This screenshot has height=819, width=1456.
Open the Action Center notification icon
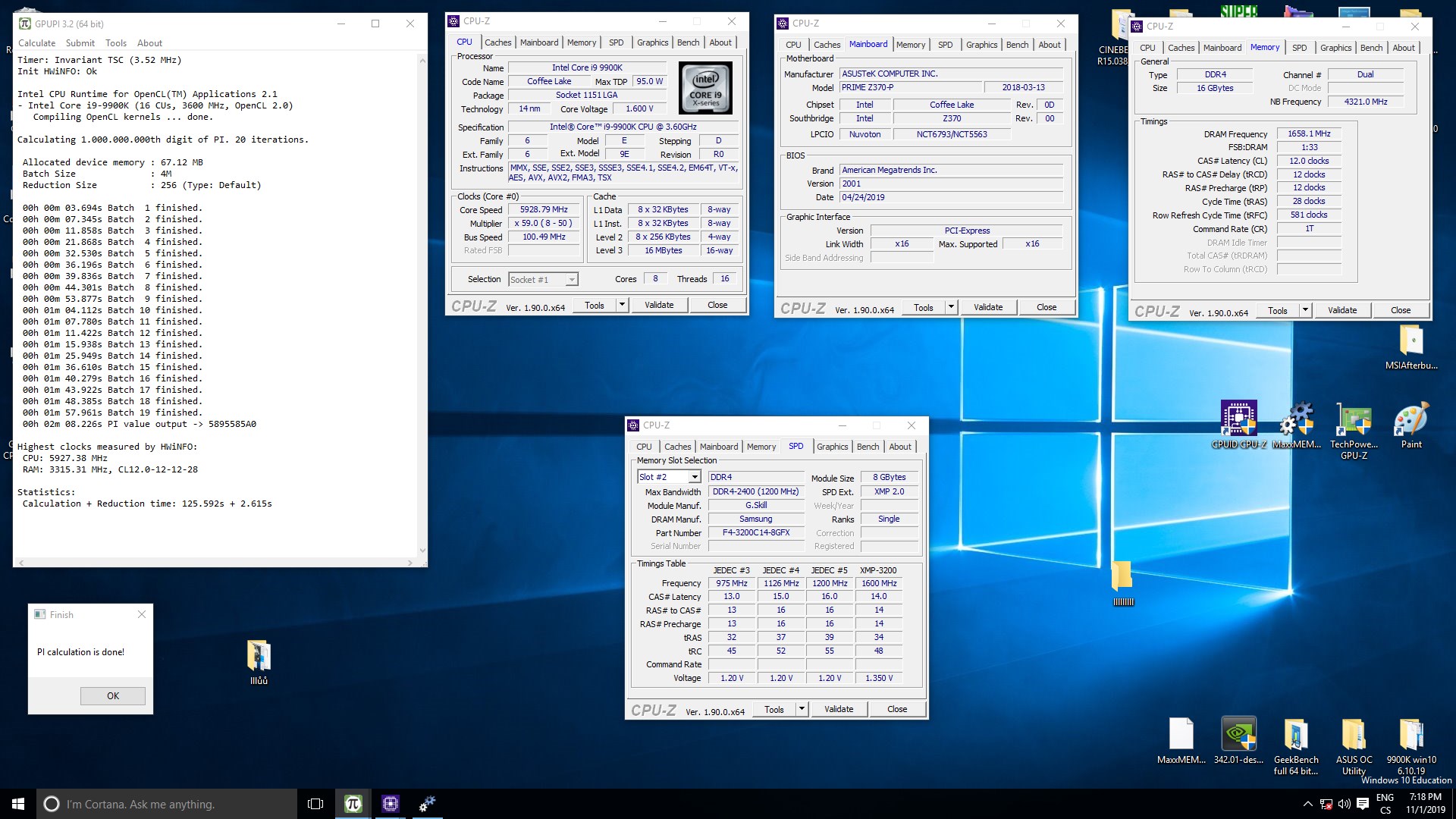click(1362, 804)
